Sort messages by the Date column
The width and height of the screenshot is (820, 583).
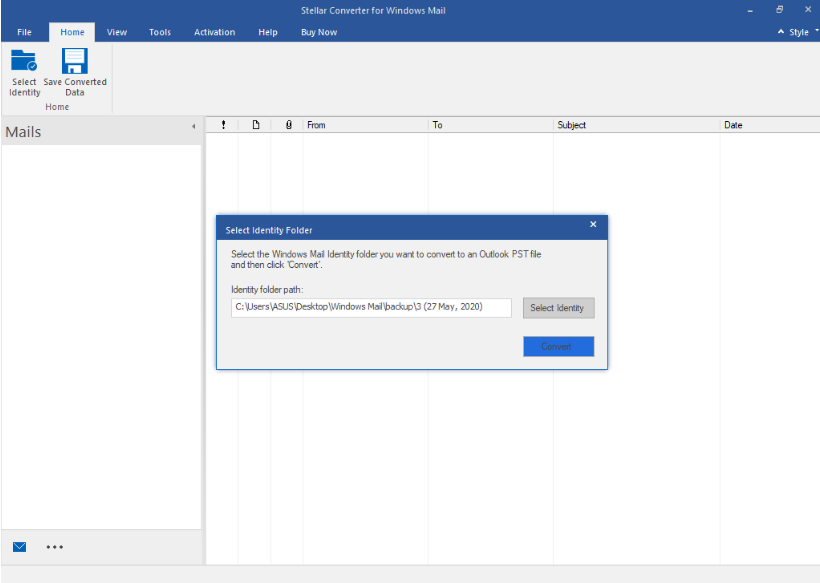pos(733,124)
